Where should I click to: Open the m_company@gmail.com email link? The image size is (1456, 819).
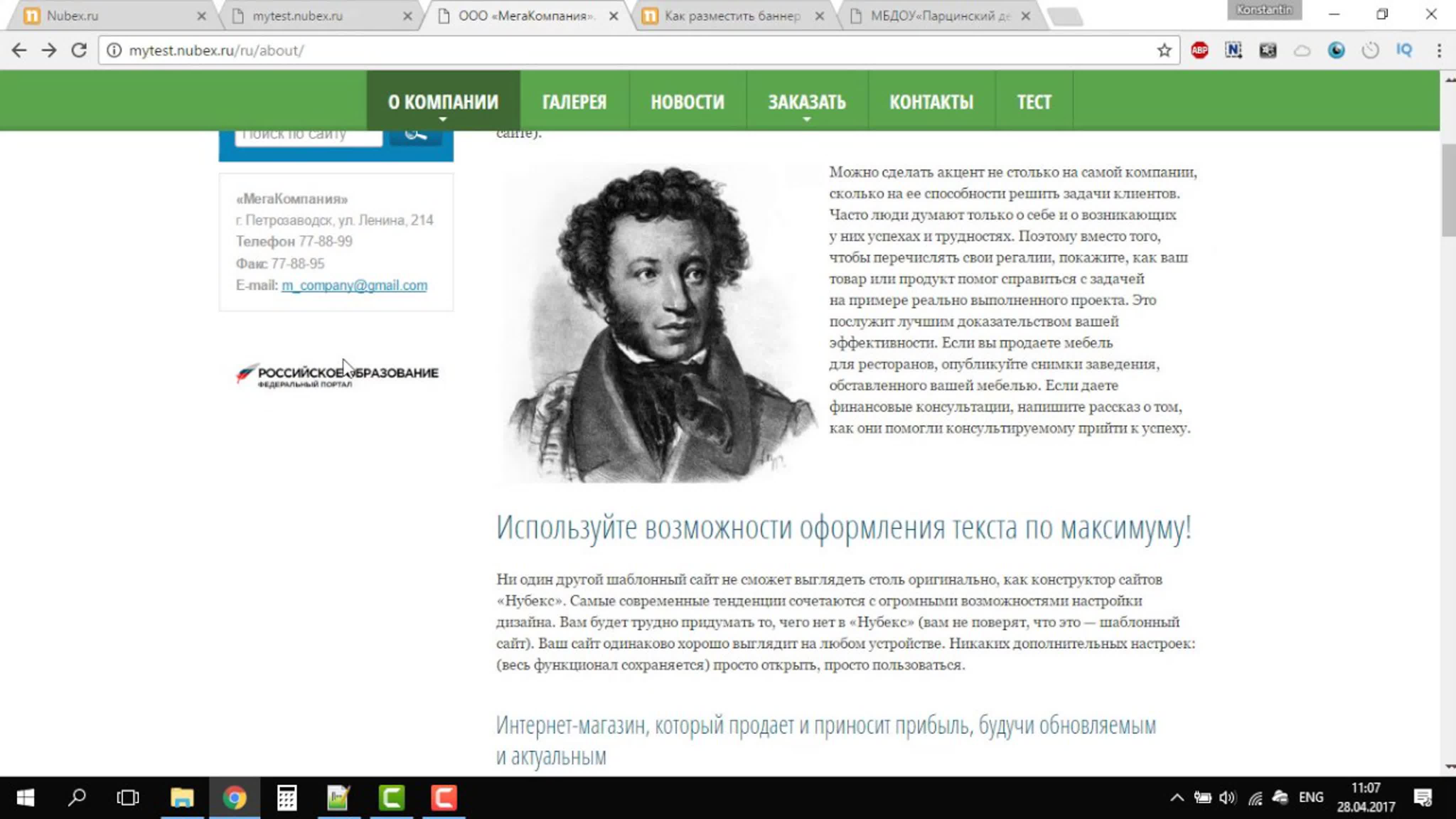click(x=354, y=285)
